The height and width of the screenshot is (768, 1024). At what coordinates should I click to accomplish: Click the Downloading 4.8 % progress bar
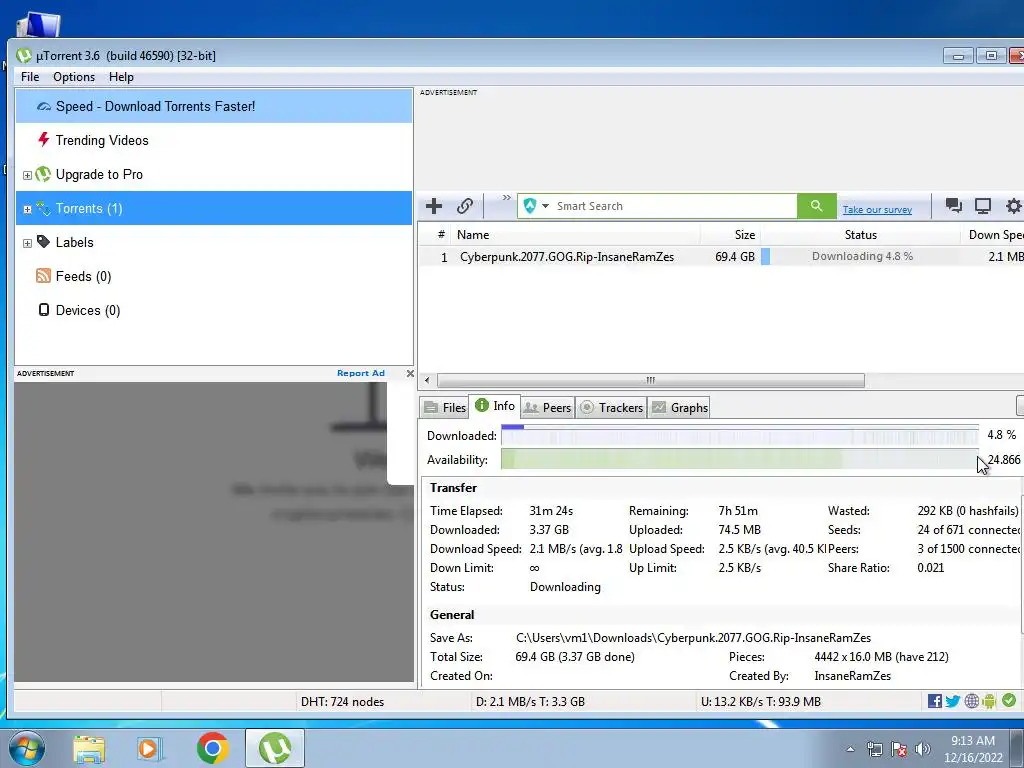click(x=861, y=257)
